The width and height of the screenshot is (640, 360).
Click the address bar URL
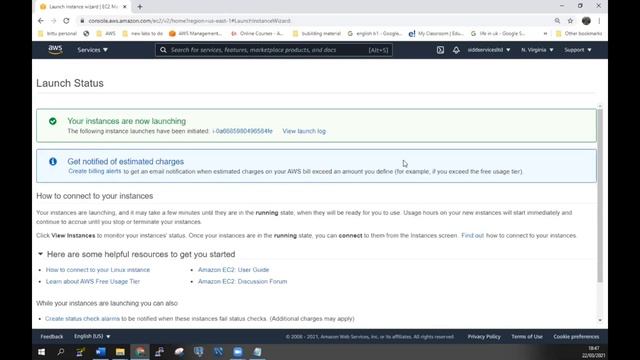[x=190, y=21]
